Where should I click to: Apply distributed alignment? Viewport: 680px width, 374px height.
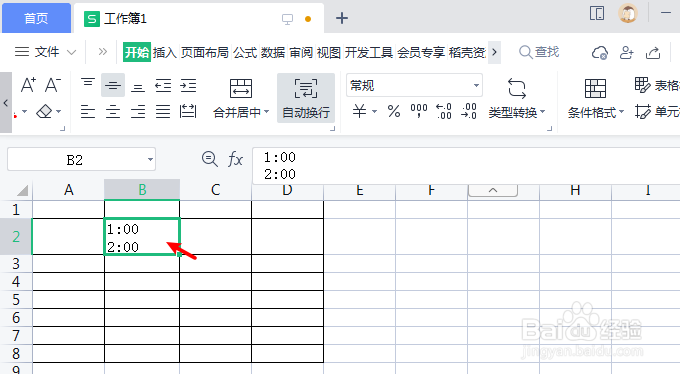188,112
